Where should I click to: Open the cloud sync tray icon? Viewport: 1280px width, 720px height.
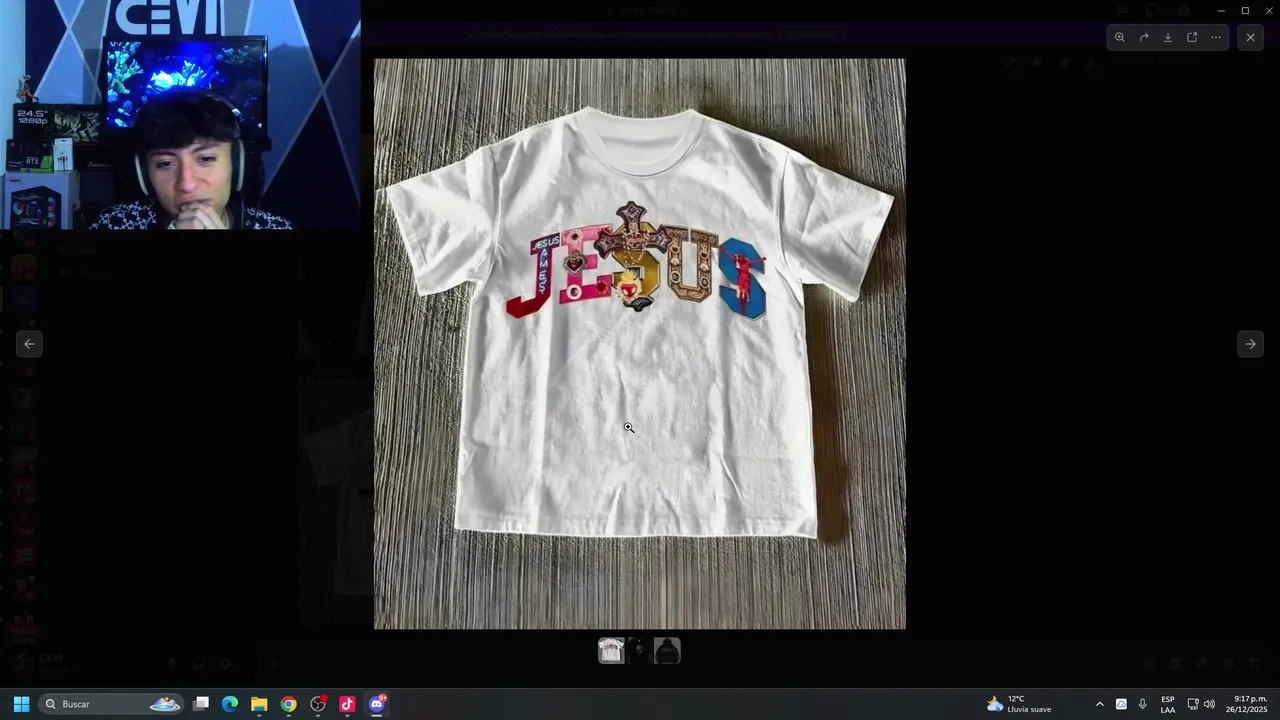pyautogui.click(x=1121, y=704)
